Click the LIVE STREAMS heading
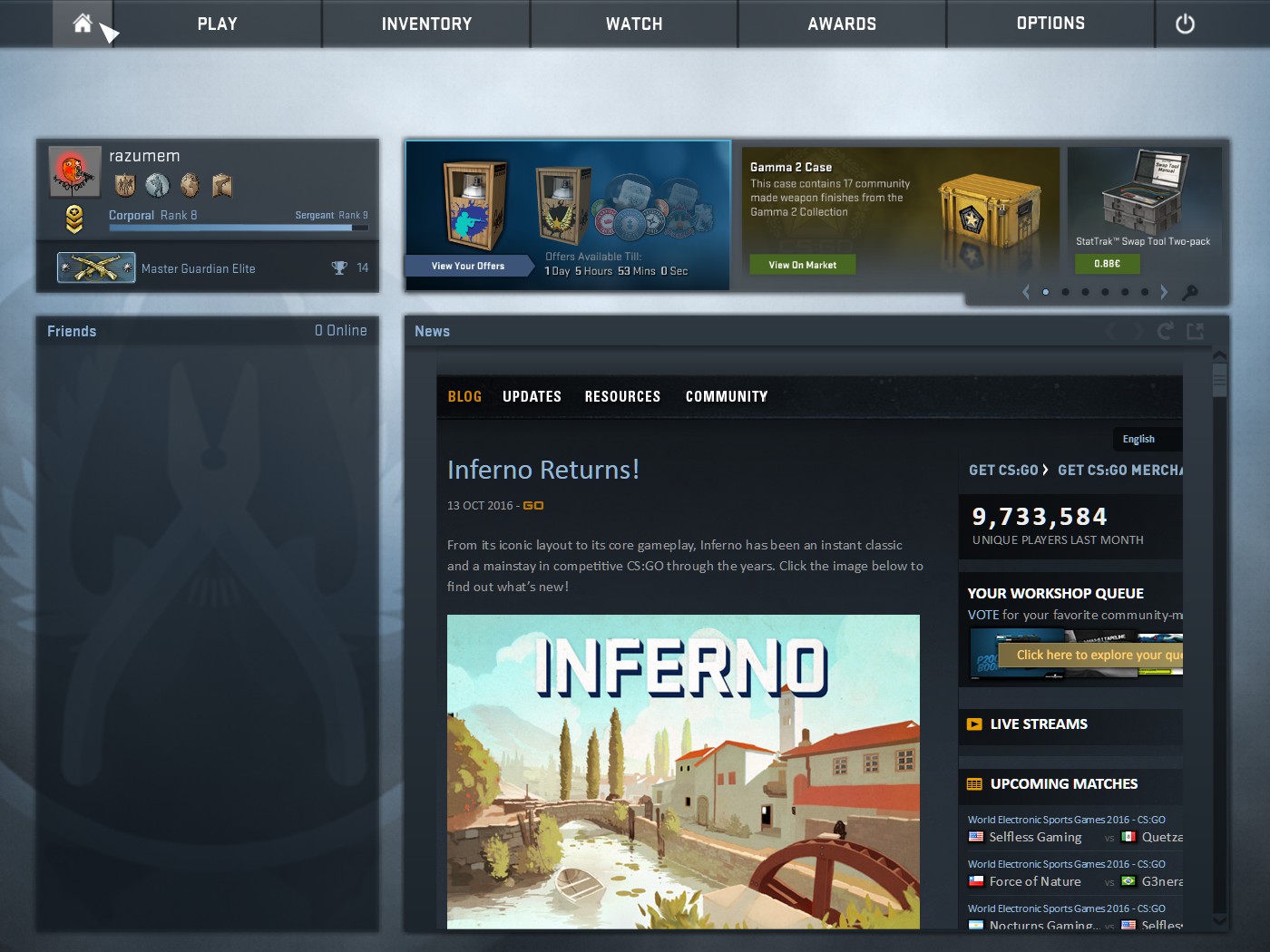 pos(1039,724)
